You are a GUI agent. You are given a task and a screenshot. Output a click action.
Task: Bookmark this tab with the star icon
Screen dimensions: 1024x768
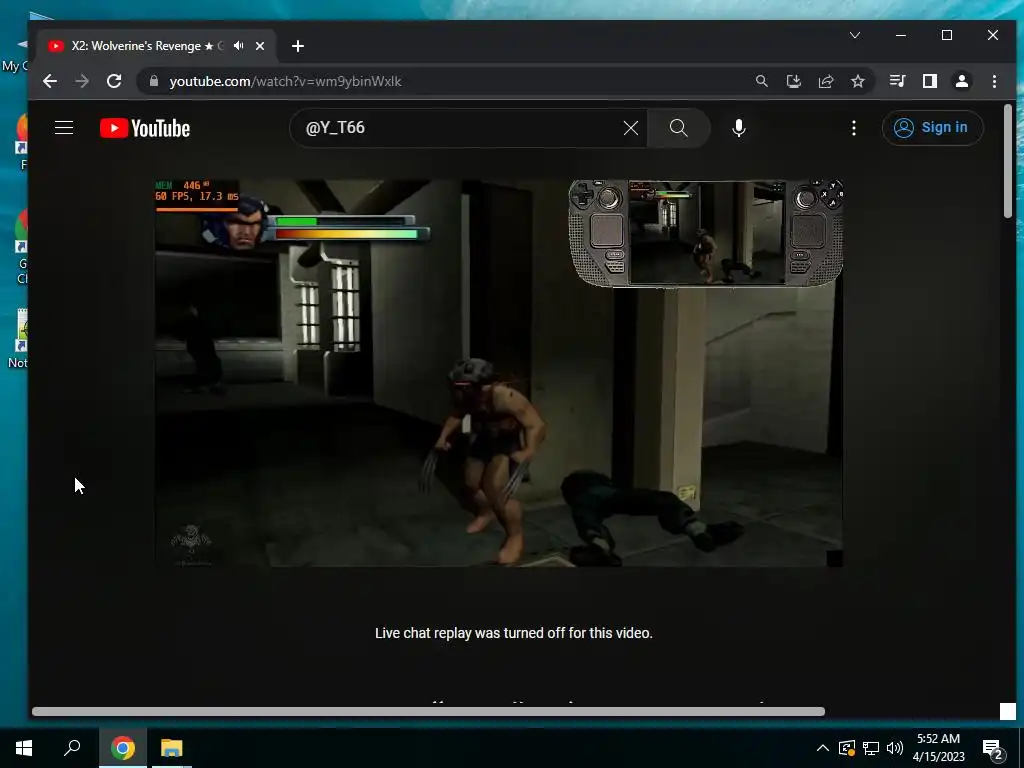(x=857, y=81)
